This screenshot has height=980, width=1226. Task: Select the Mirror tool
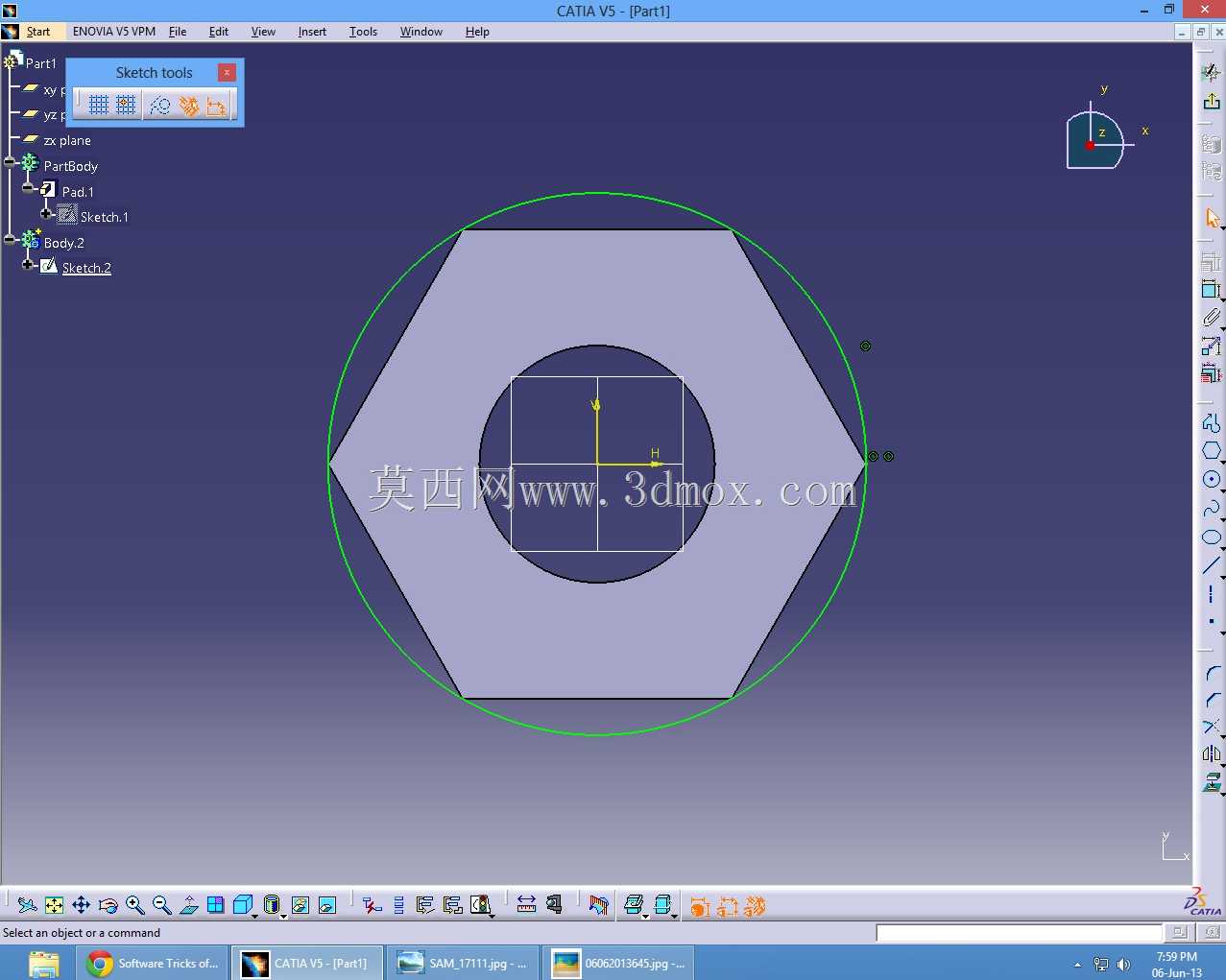[x=1212, y=753]
